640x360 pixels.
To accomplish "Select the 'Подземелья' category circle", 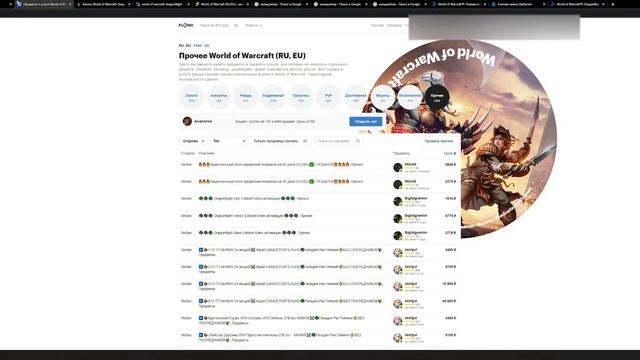I will 273,97.
